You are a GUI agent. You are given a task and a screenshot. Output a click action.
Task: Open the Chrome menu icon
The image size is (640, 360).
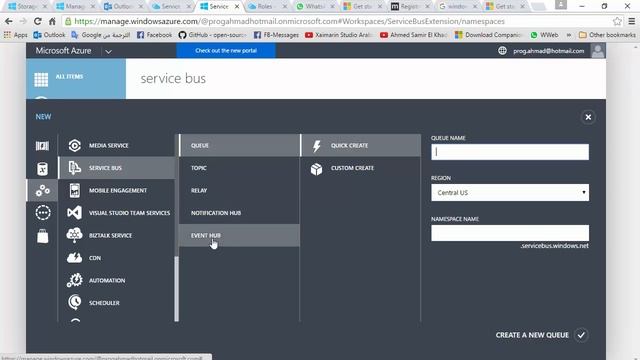point(631,21)
